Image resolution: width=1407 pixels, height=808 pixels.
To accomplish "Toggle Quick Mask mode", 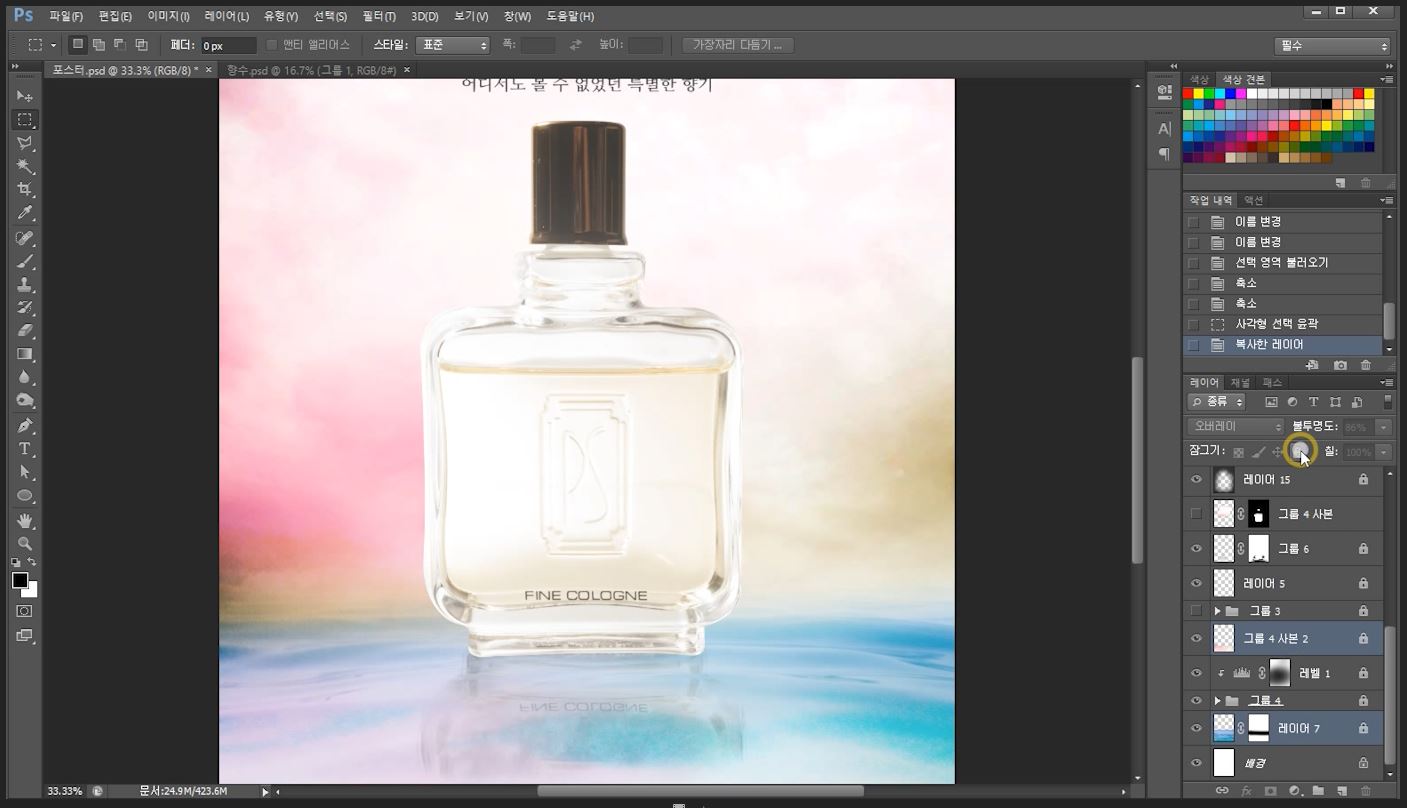I will pyautogui.click(x=25, y=611).
